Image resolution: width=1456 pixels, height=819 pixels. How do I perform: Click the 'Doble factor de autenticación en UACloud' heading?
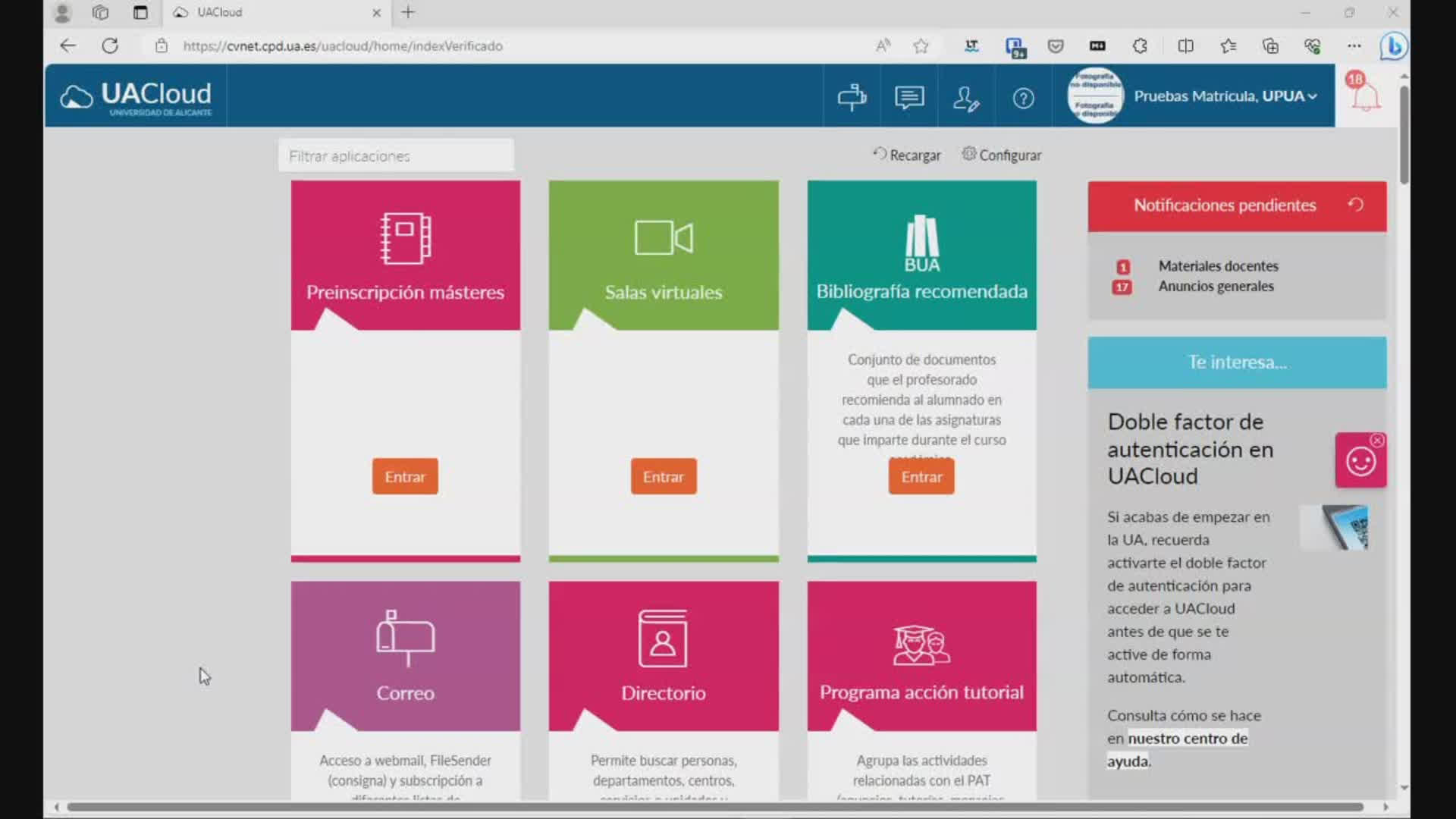[1190, 449]
